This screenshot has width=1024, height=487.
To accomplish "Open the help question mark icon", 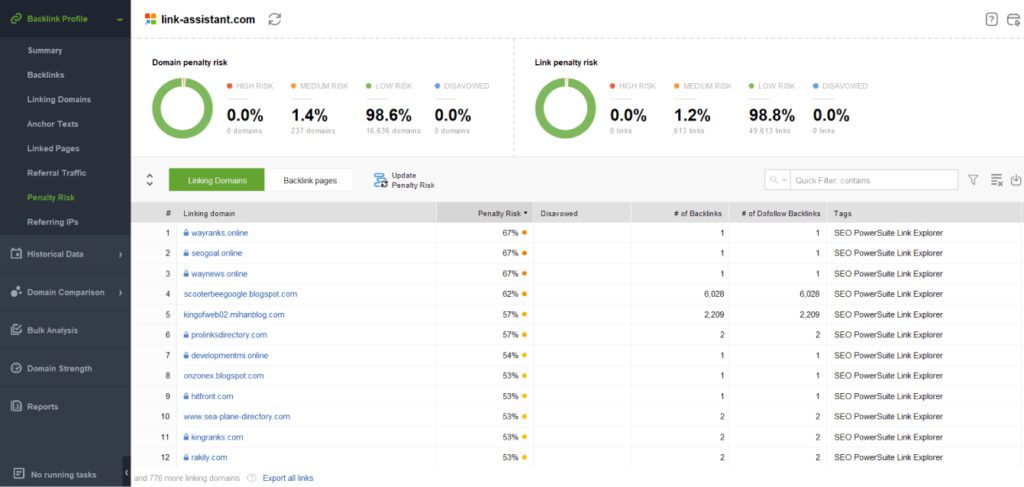I will tap(991, 19).
